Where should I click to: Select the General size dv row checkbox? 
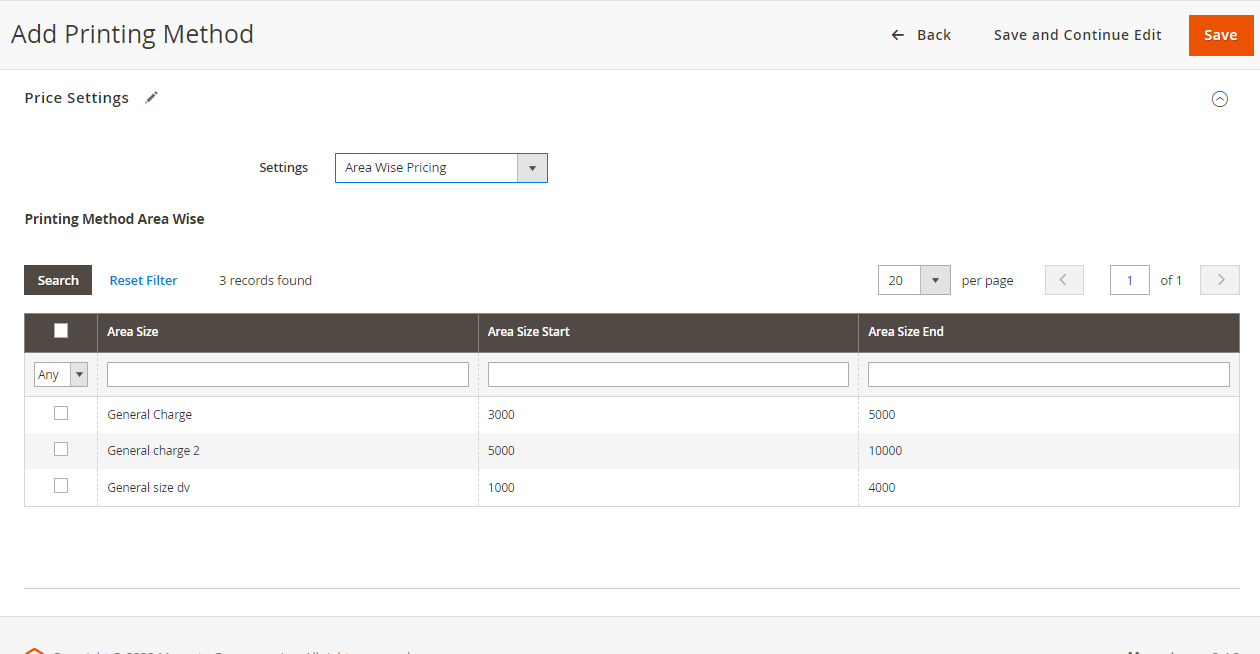coord(61,485)
